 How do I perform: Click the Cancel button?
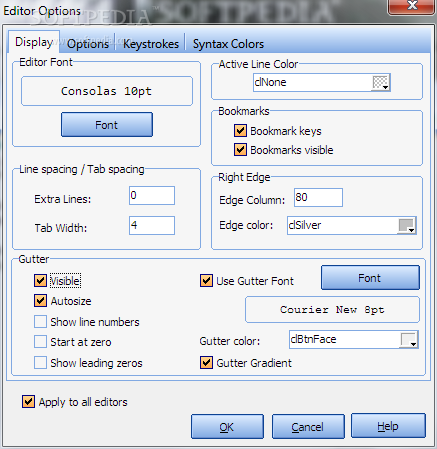[308, 427]
